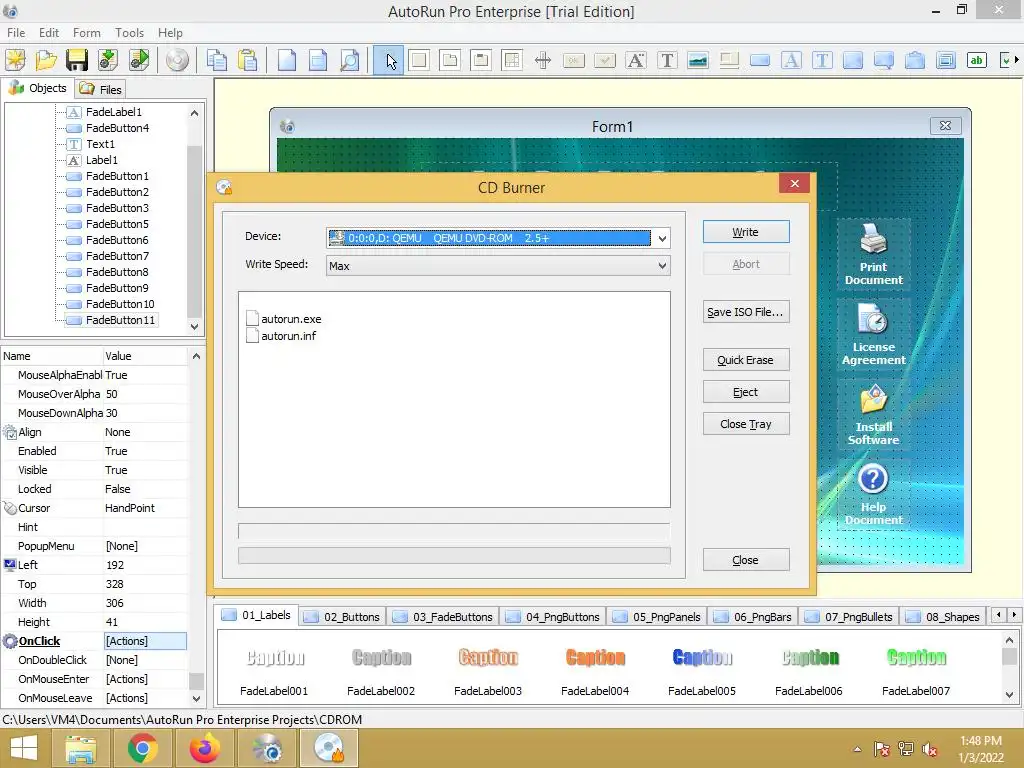Click the new form page icon
This screenshot has width=1024, height=768.
pos(287,60)
